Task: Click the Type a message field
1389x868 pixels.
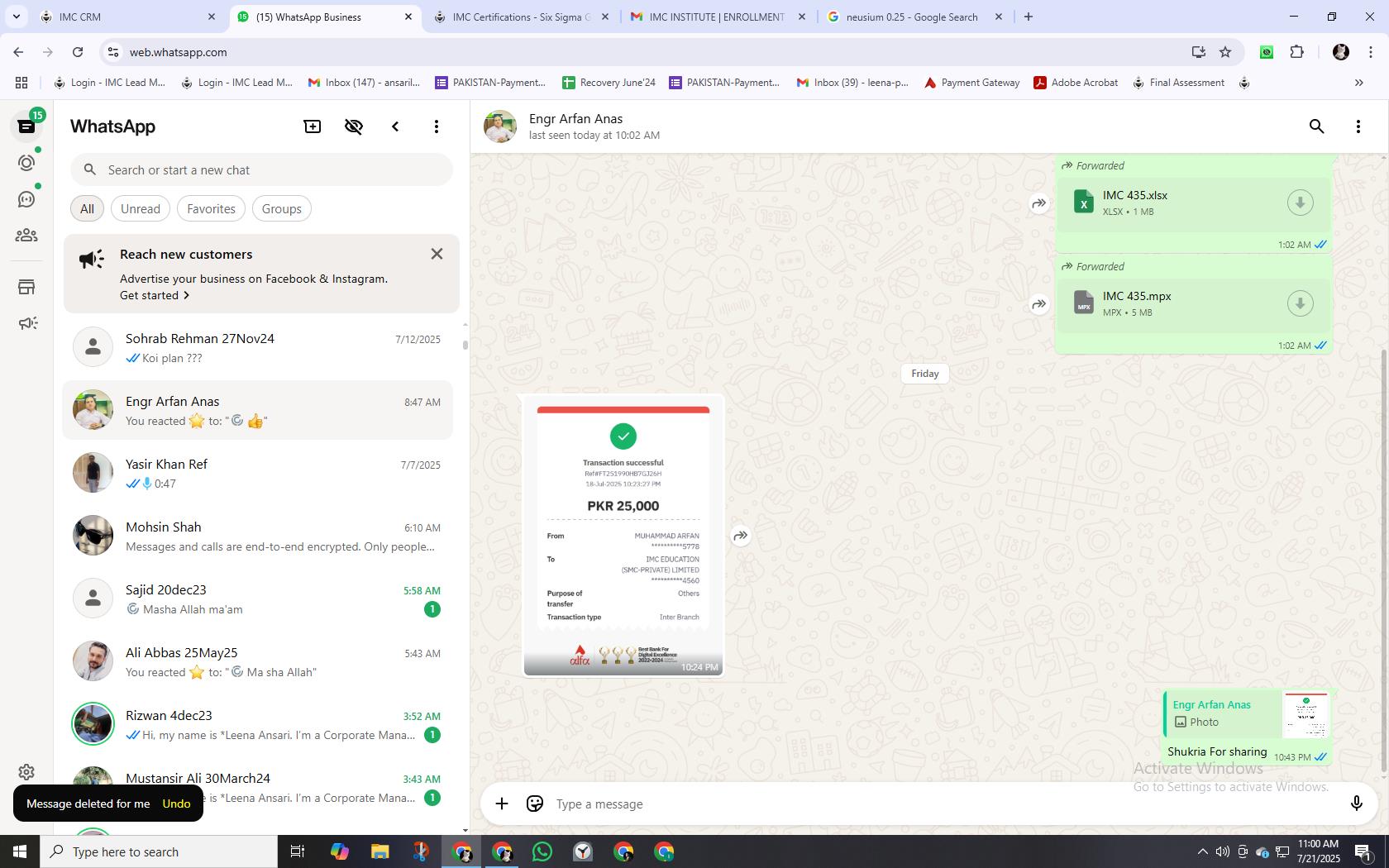Action: click(x=943, y=804)
